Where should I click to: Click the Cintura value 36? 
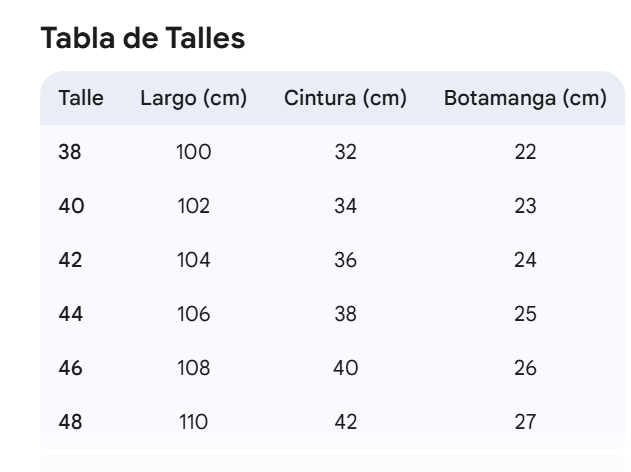(x=346, y=260)
